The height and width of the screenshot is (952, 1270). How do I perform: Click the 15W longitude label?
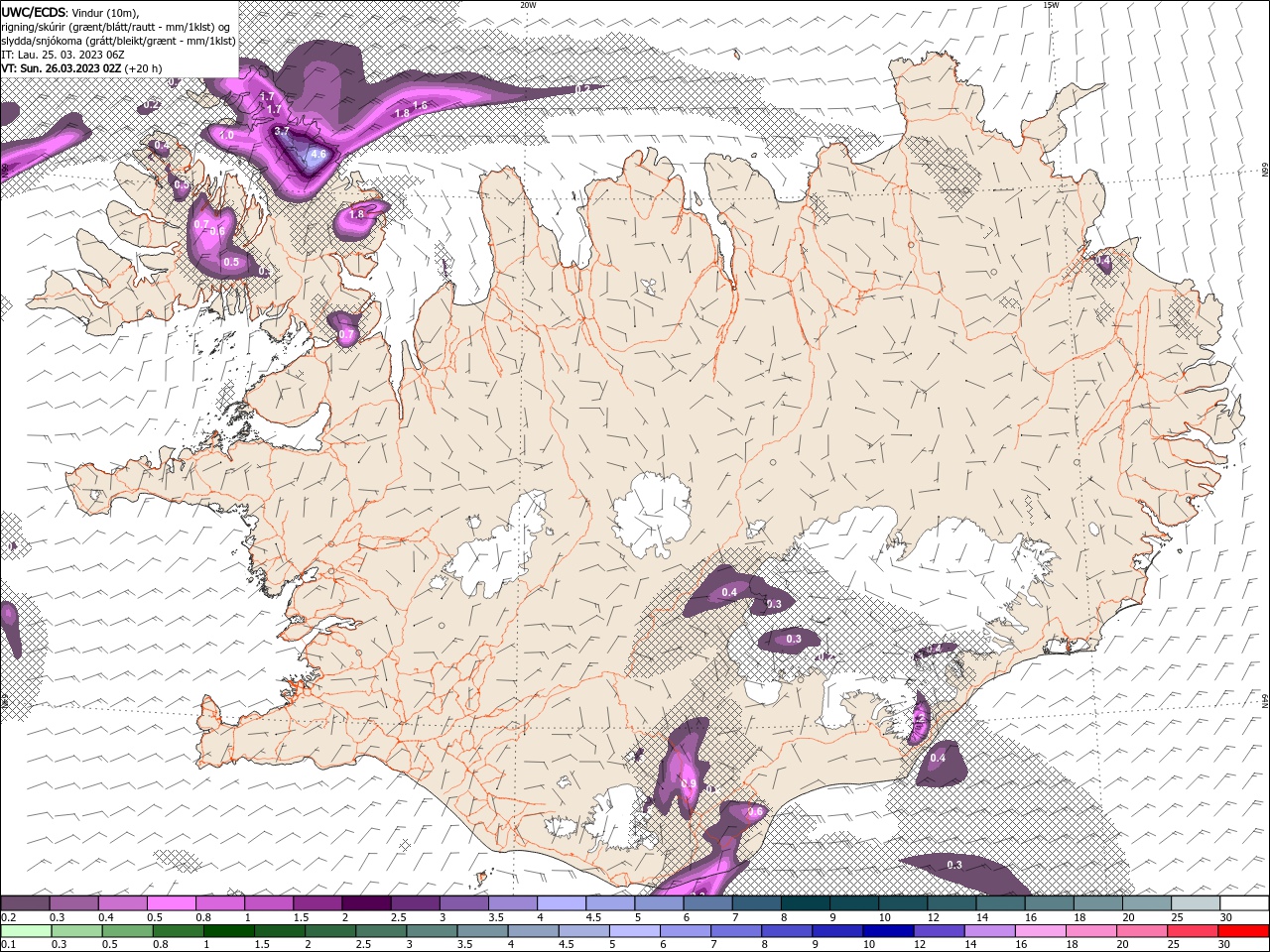pyautogui.click(x=1051, y=5)
